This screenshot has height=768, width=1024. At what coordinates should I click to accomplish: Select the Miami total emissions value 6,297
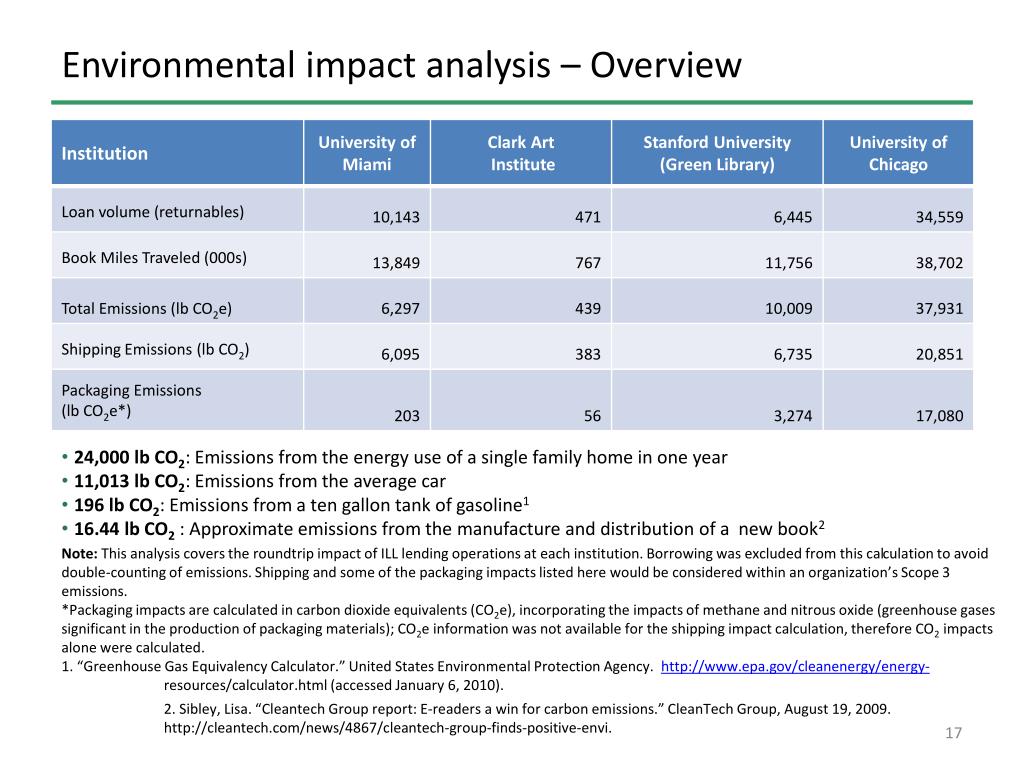click(400, 308)
